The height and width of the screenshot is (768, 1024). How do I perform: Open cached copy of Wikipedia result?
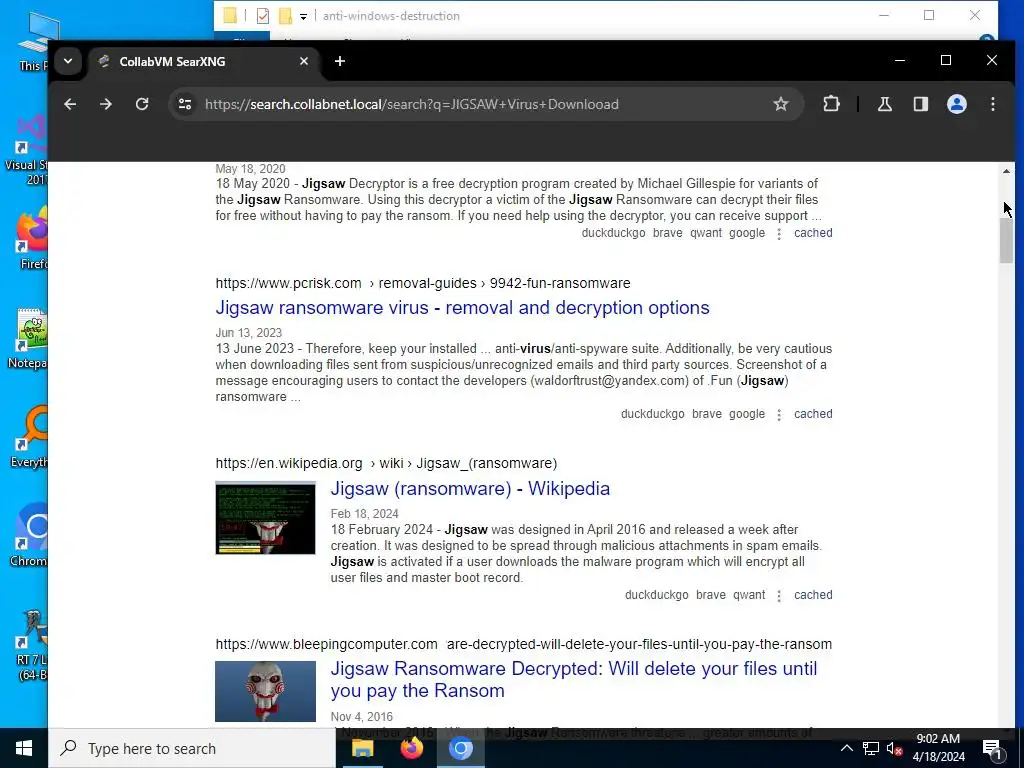(x=813, y=595)
